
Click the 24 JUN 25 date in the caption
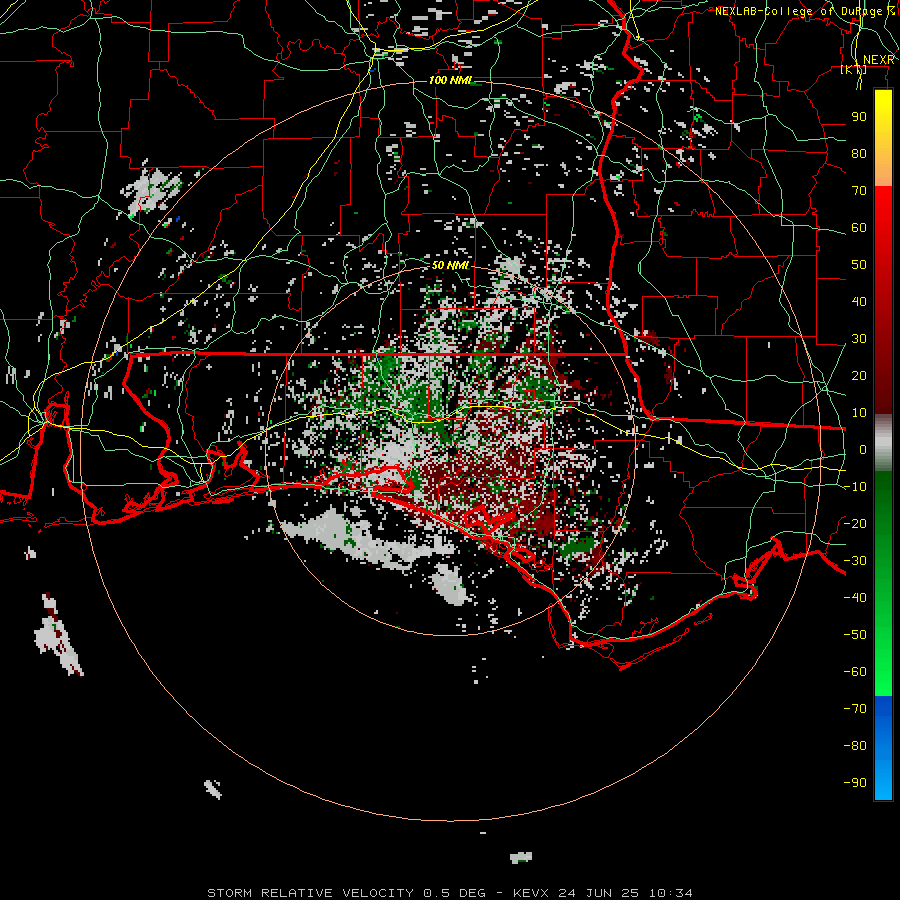(x=599, y=893)
